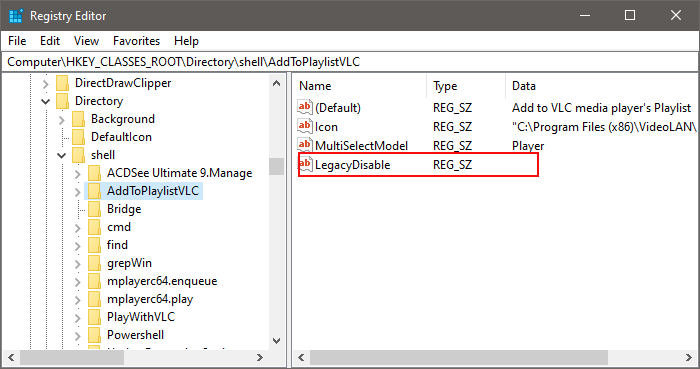Select the Bridge folder icon
700x369 pixels.
(95, 209)
